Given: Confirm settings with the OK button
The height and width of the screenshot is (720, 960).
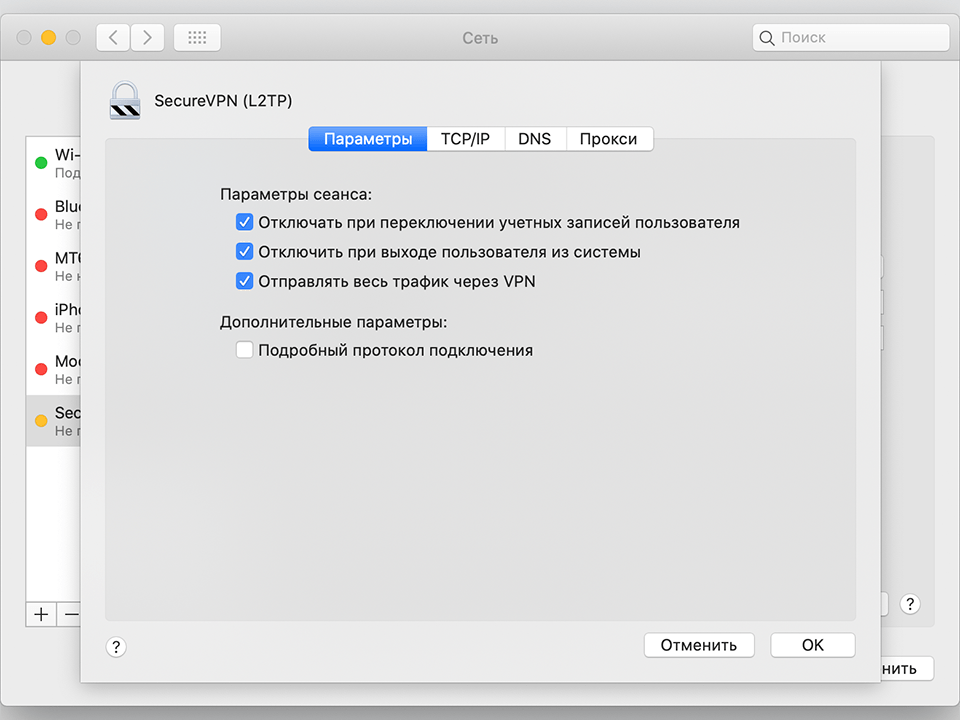Looking at the screenshot, I should point(812,645).
